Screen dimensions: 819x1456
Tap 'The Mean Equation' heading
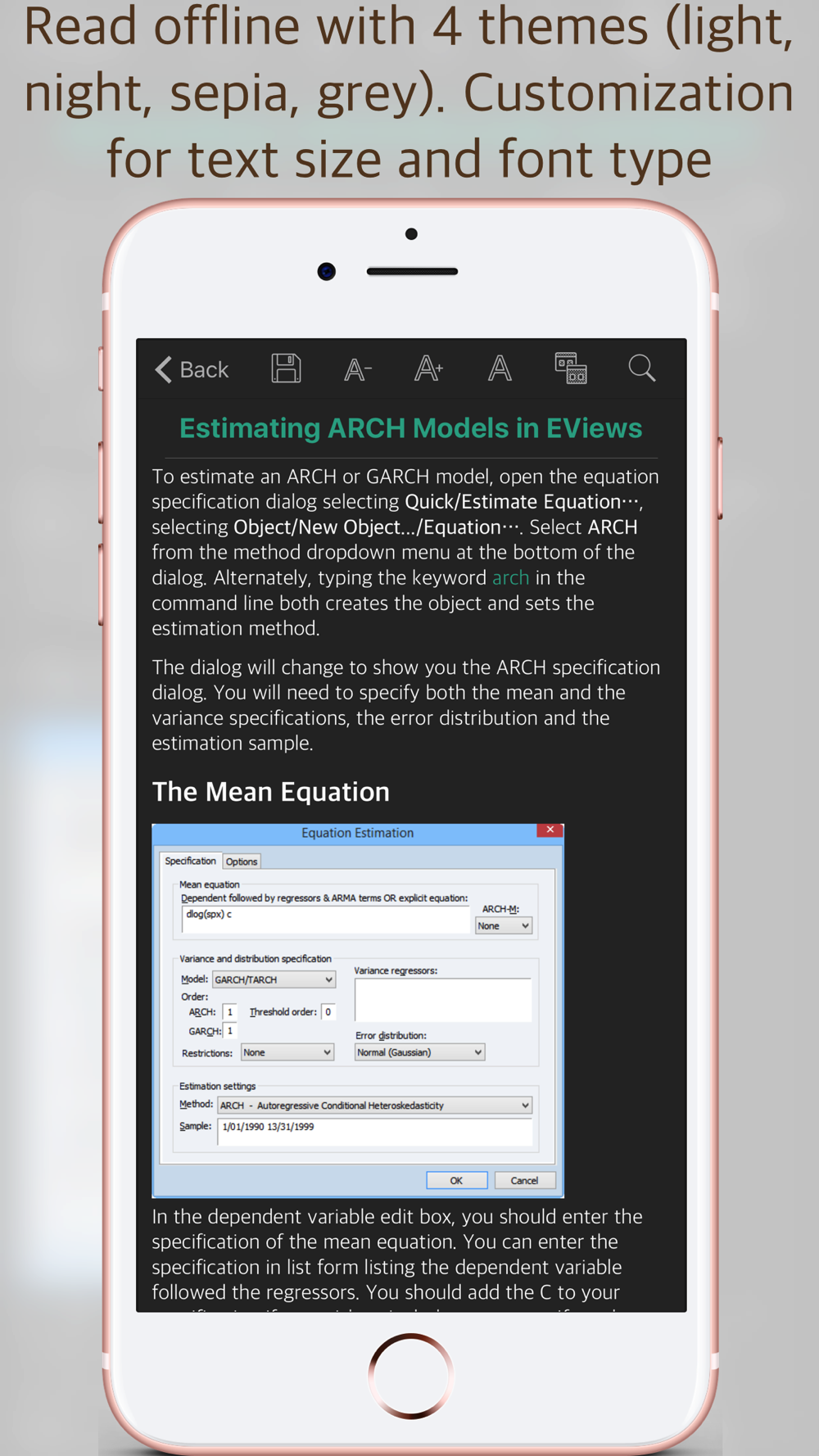point(271,792)
